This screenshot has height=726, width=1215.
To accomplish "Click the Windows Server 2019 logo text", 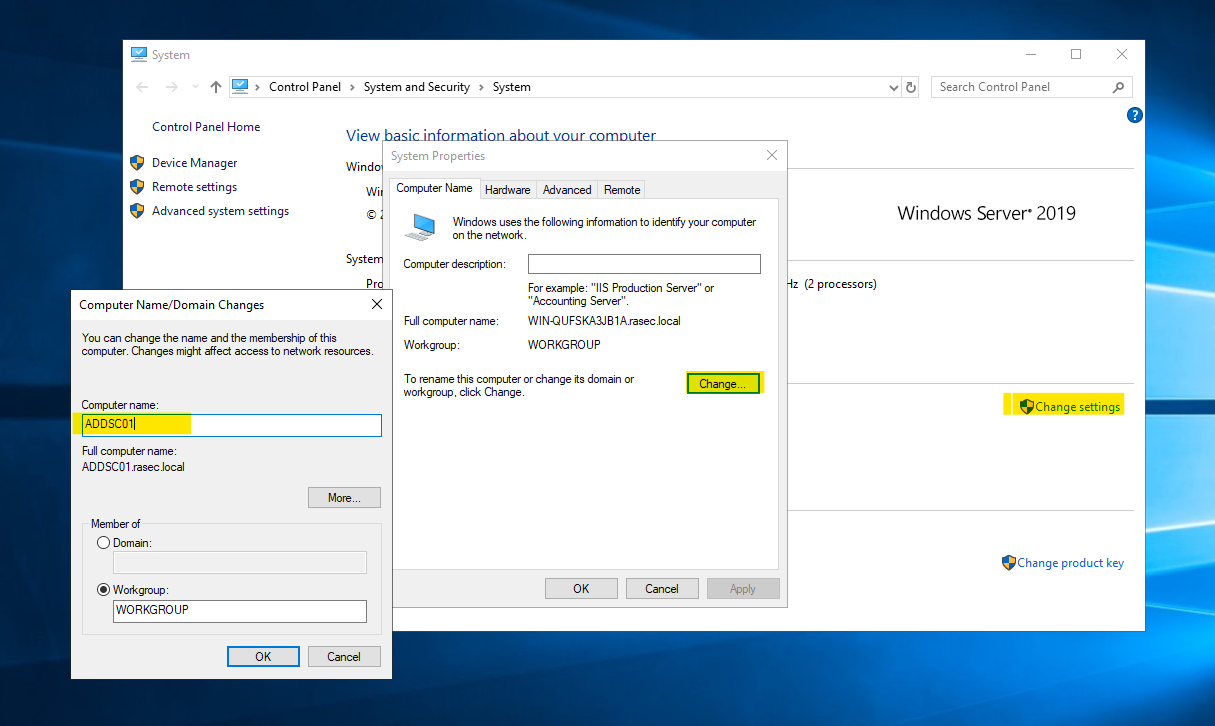I will pyautogui.click(x=987, y=213).
